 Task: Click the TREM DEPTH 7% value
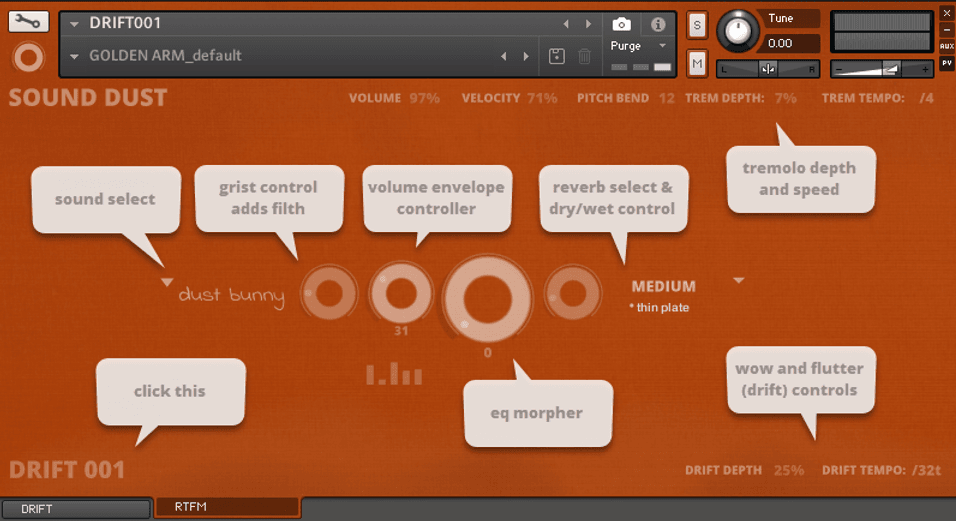point(785,98)
